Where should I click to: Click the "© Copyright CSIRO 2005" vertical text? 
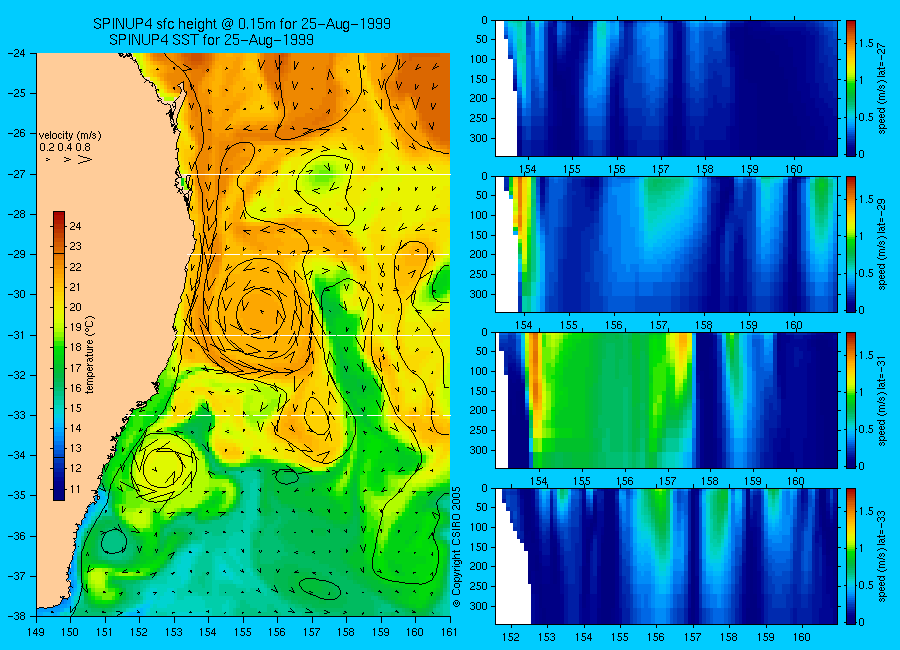coord(456,547)
